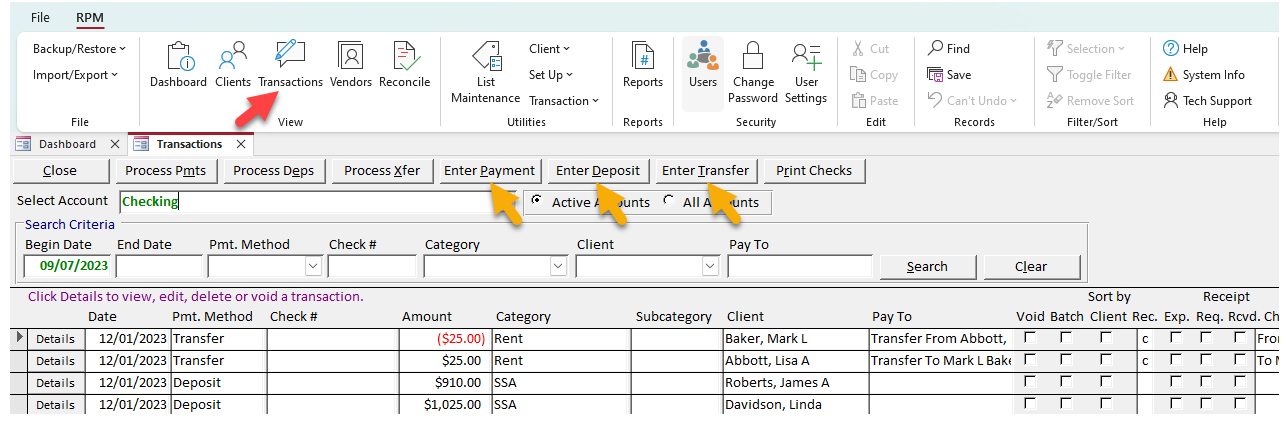Toggle Void checkbox for Davidson, Linda
The image size is (1281, 438).
tap(1031, 404)
